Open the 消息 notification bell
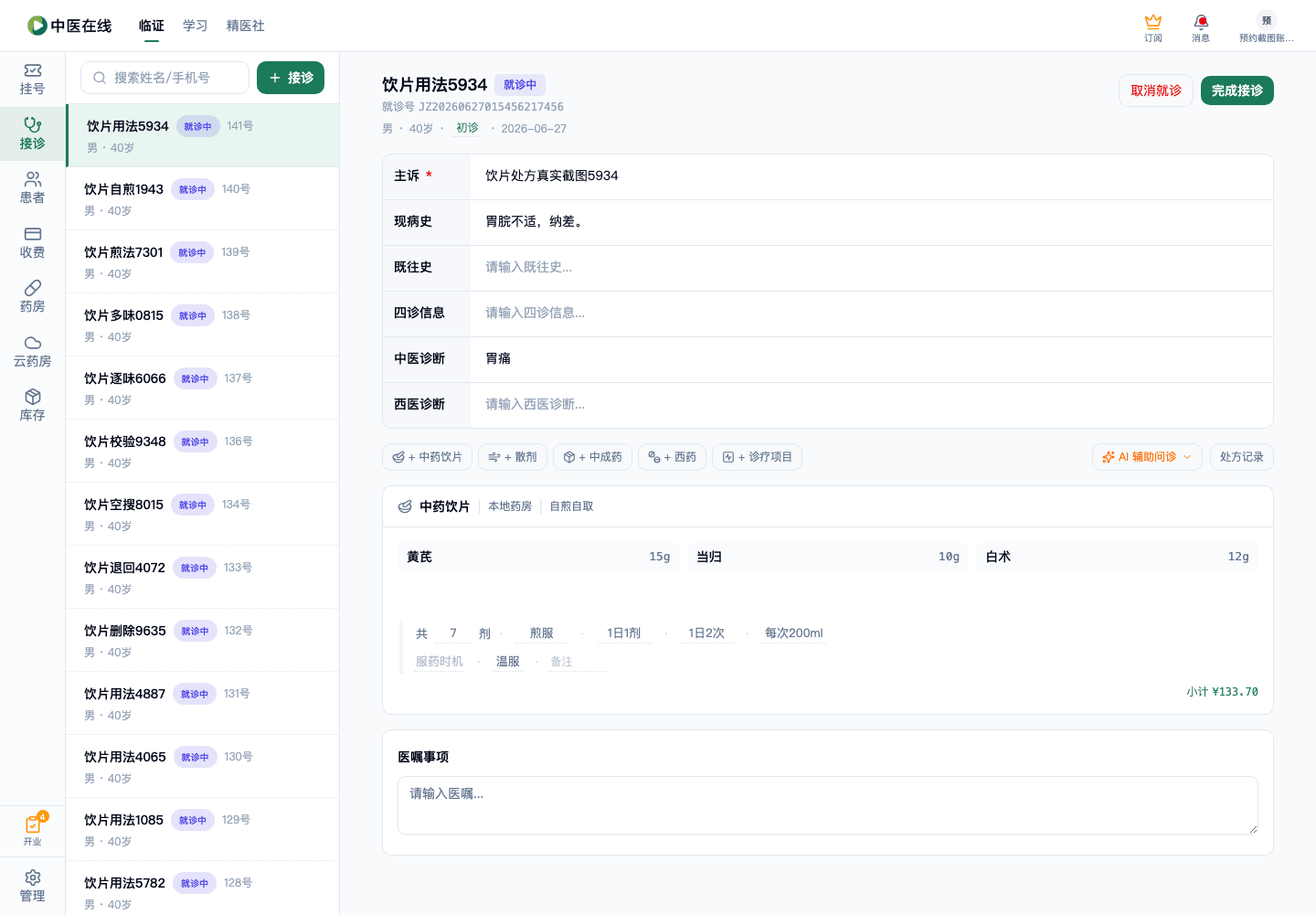This screenshot has height=915, width=1316. (x=1201, y=27)
